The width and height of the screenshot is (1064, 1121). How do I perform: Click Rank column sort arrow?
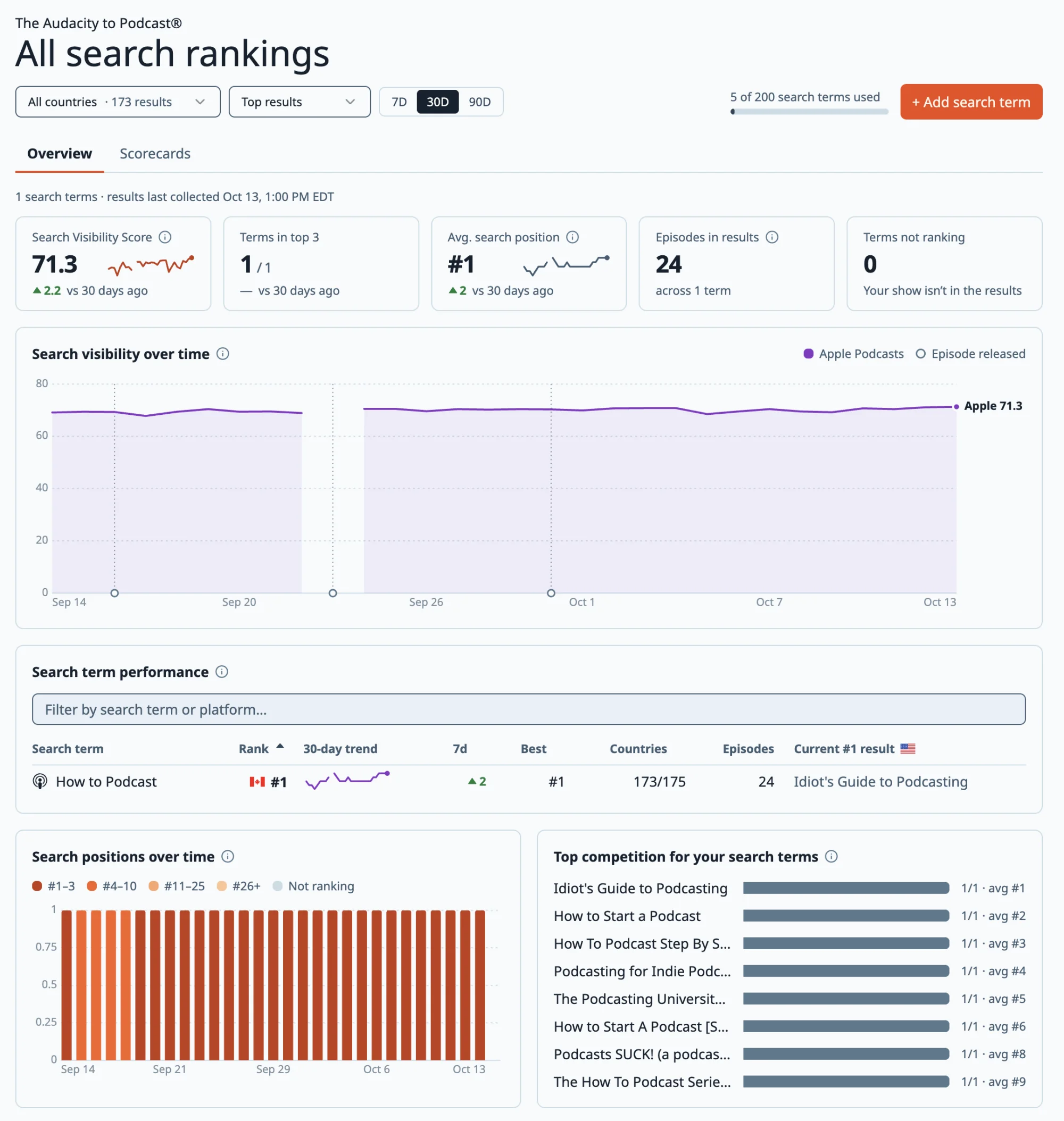pos(280,747)
